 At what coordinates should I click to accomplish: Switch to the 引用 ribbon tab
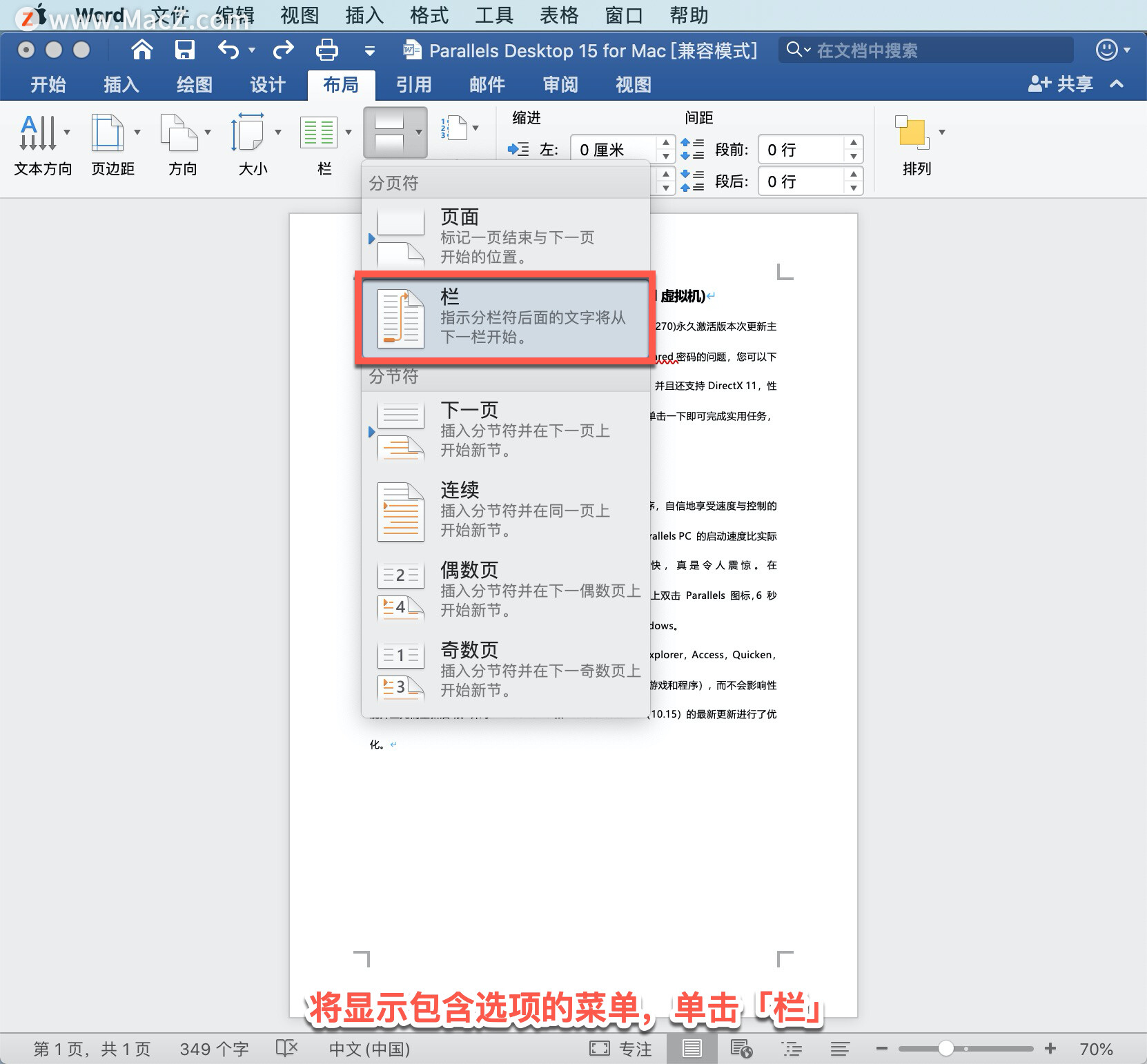[x=414, y=84]
